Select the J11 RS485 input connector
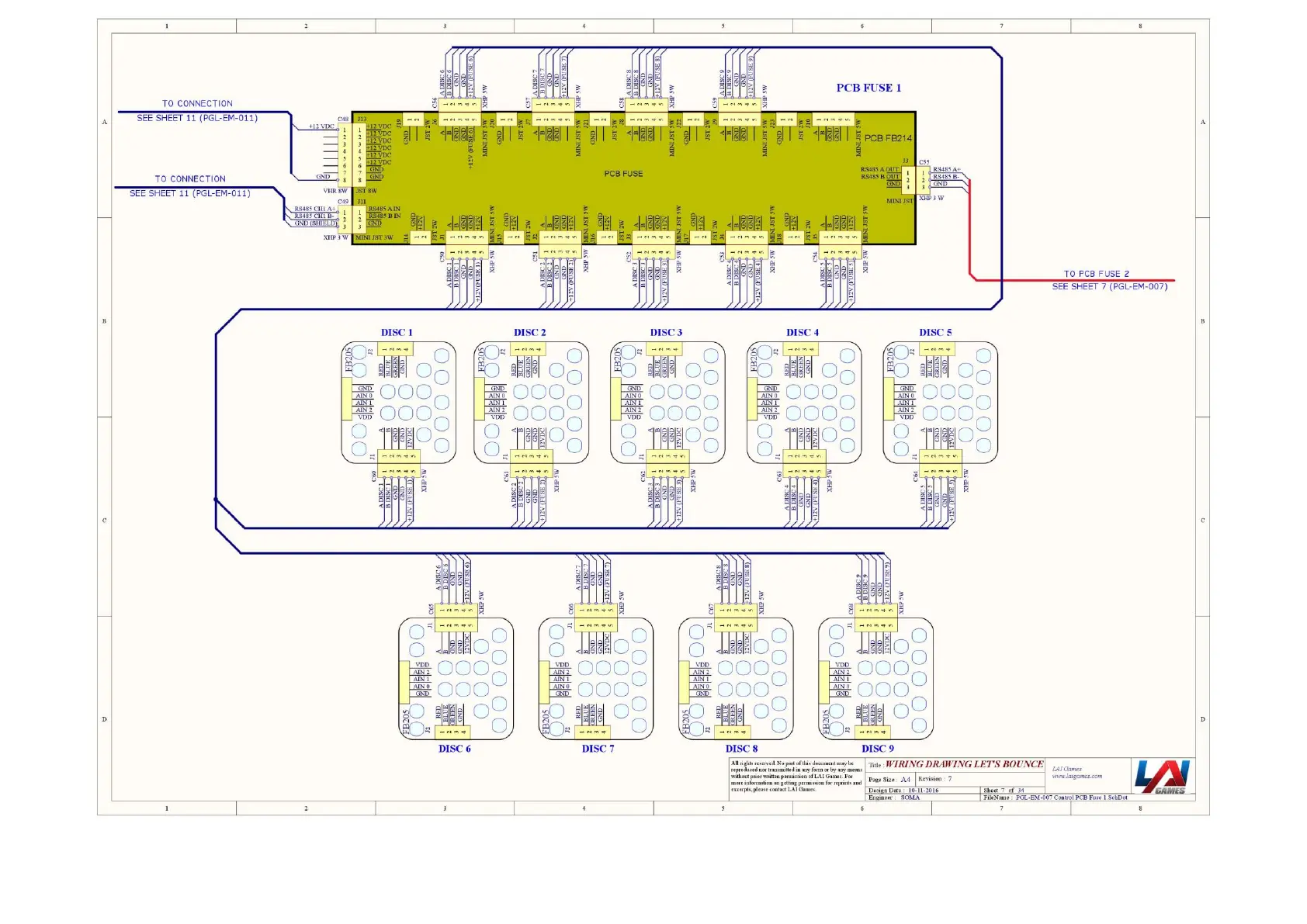The width and height of the screenshot is (1307, 924). click(359, 219)
